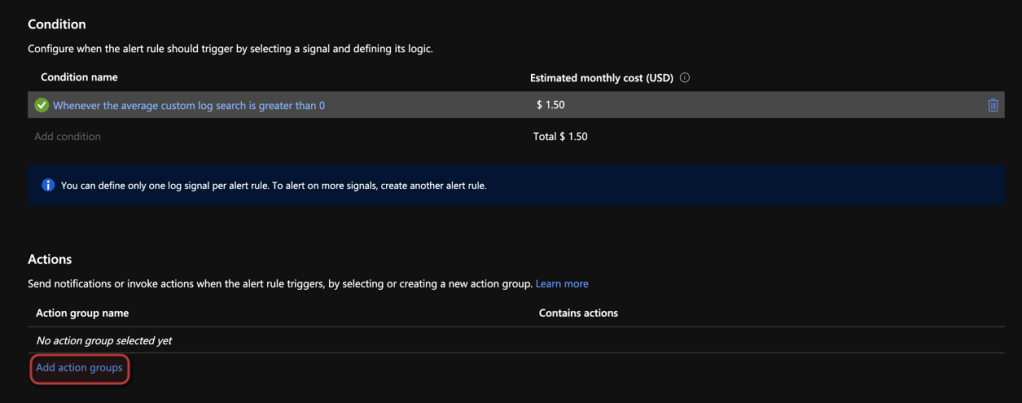The width and height of the screenshot is (1022, 403).
Task: Click the Condition name column header
Action: tap(79, 77)
